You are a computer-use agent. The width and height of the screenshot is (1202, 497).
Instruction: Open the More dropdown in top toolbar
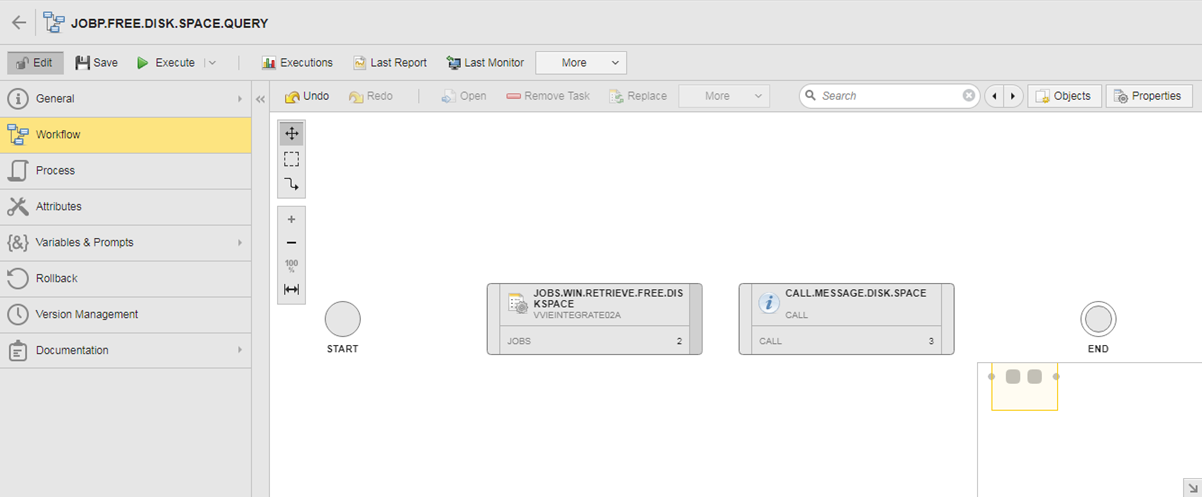click(x=581, y=63)
